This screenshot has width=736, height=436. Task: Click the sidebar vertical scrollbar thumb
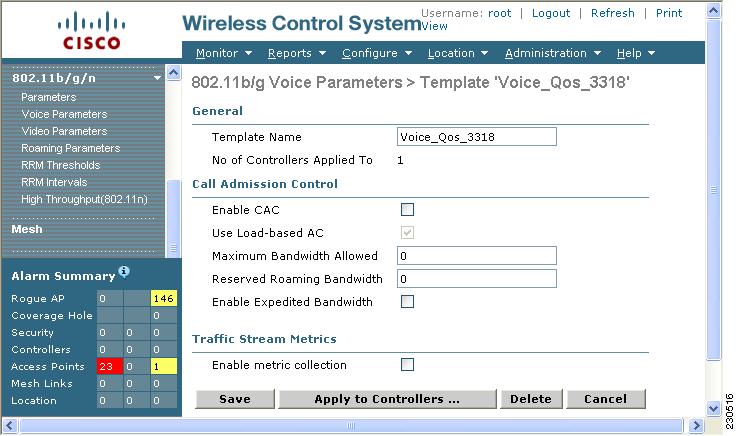[x=174, y=218]
